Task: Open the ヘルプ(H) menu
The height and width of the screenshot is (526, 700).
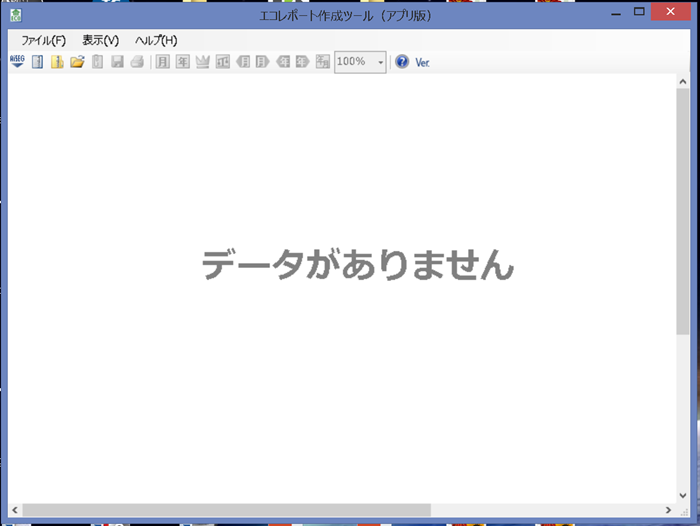Action: pyautogui.click(x=156, y=41)
